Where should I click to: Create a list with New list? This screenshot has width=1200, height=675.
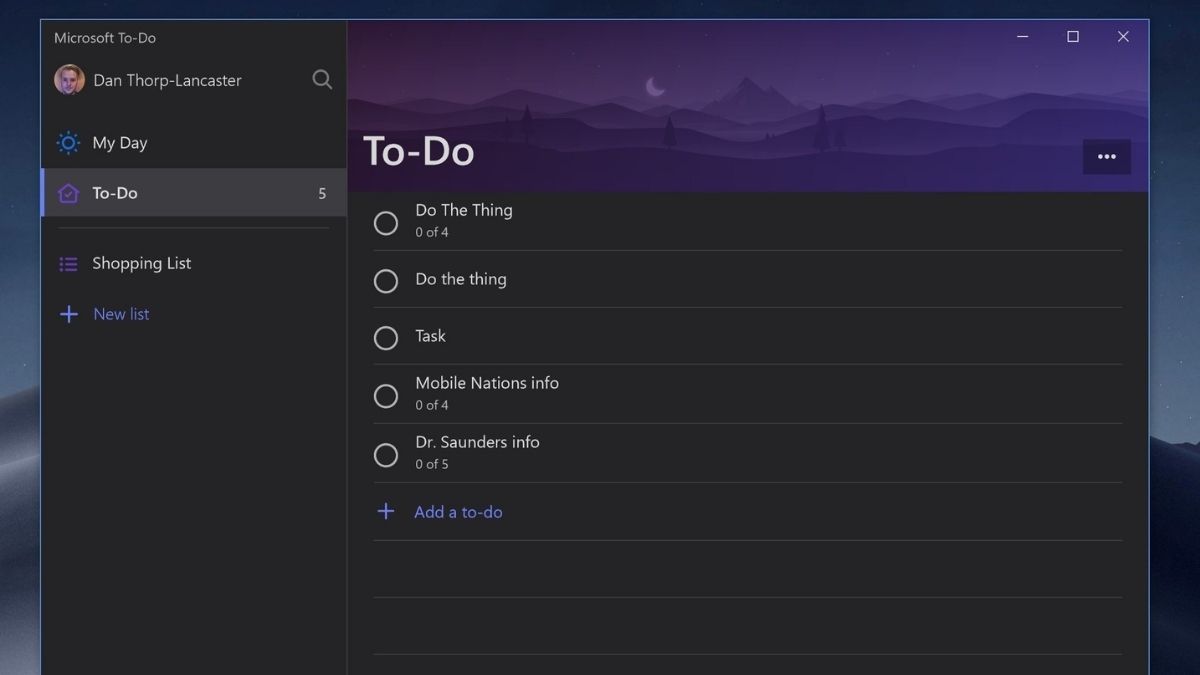click(x=194, y=314)
